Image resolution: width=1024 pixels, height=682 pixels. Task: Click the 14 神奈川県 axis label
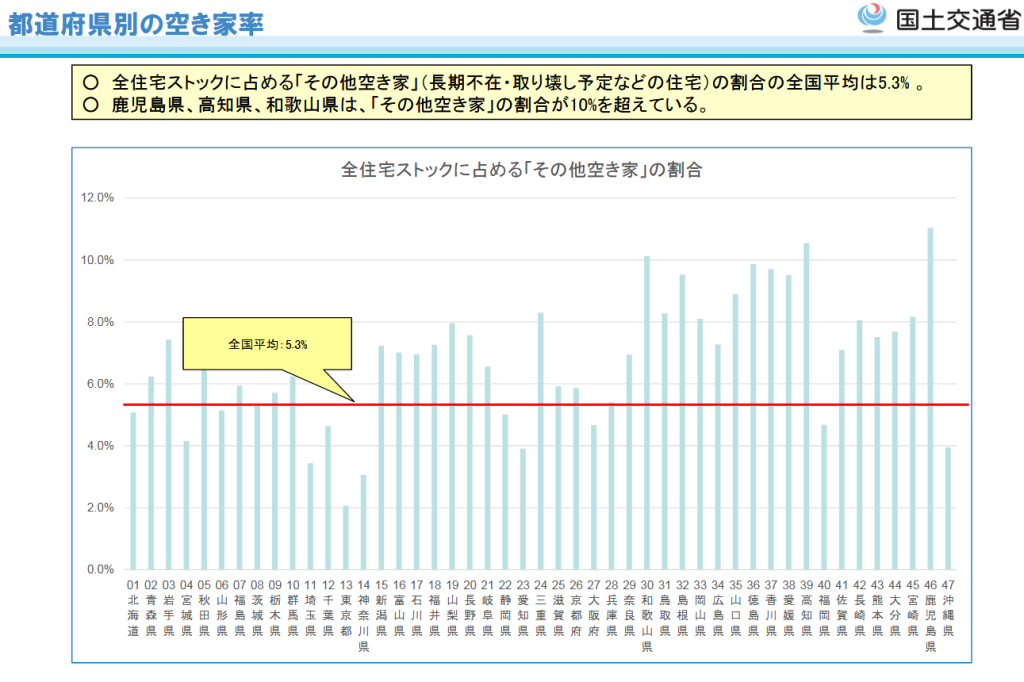tap(364, 616)
